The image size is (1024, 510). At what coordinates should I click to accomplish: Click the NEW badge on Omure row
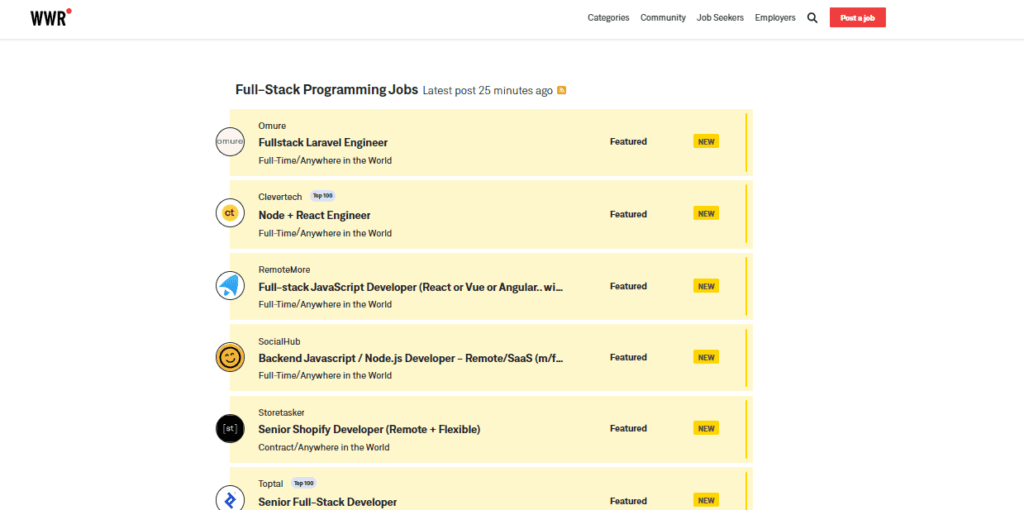pos(706,141)
